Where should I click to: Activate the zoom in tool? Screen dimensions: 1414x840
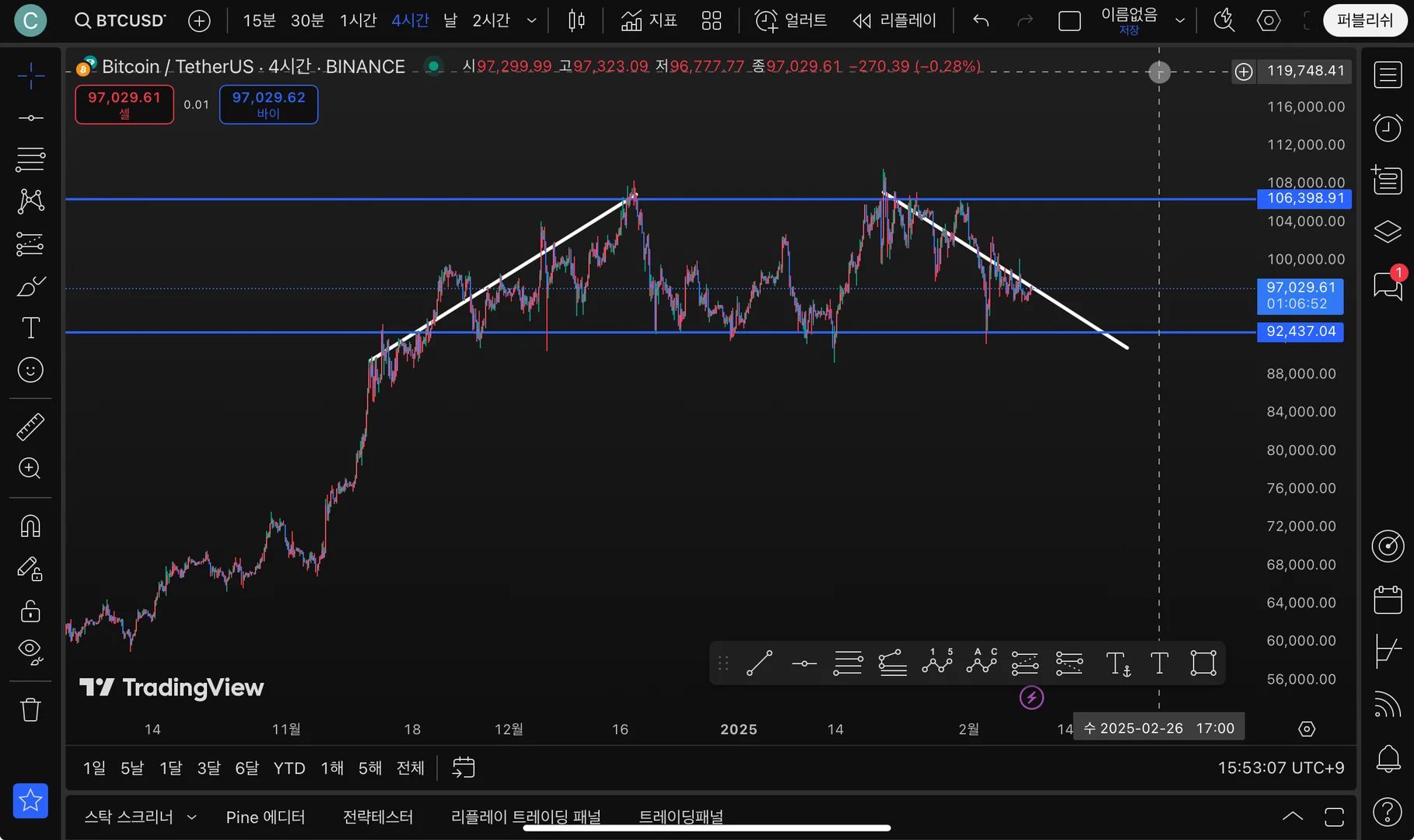30,468
